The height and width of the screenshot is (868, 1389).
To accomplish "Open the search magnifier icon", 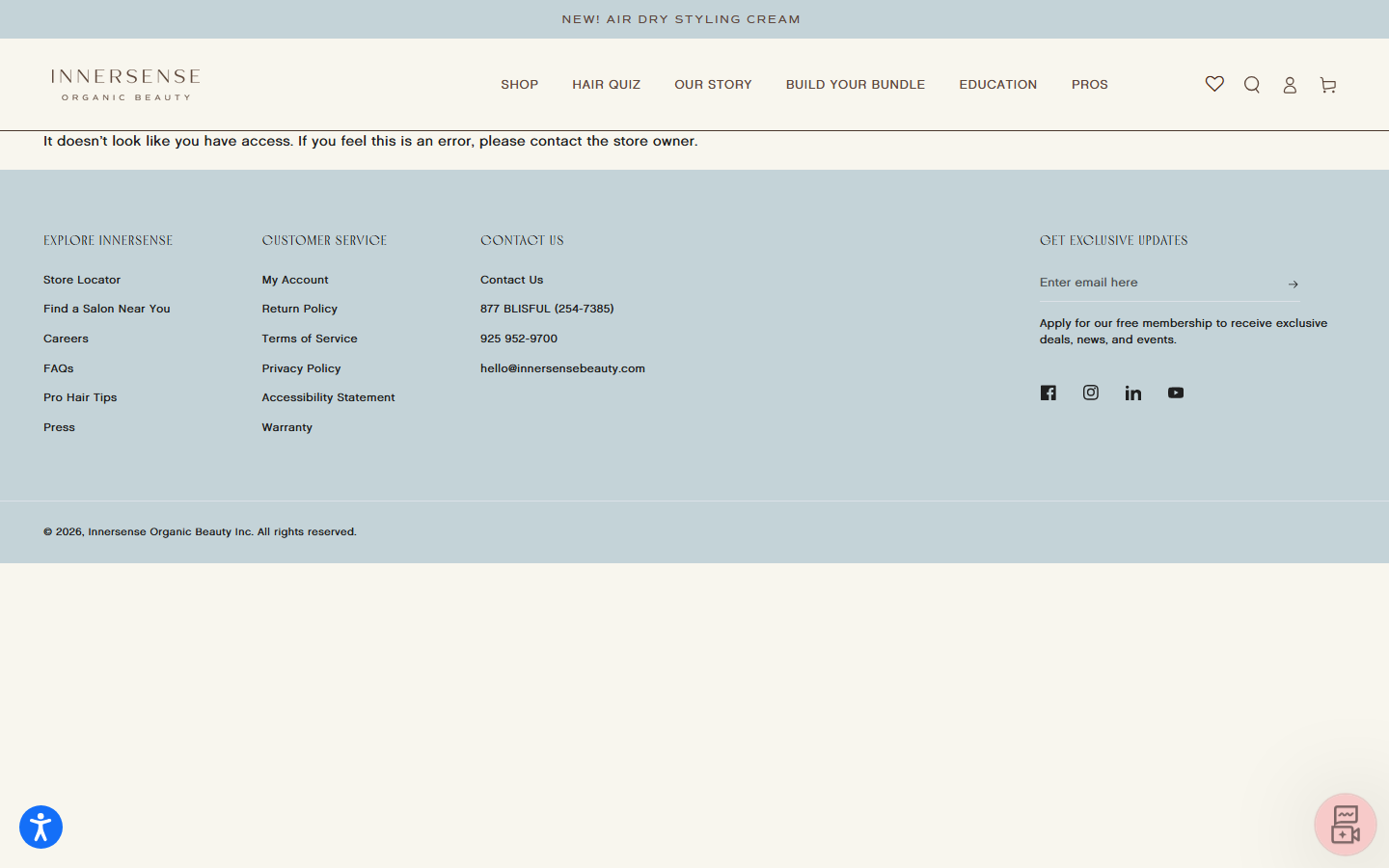I will pyautogui.click(x=1252, y=85).
